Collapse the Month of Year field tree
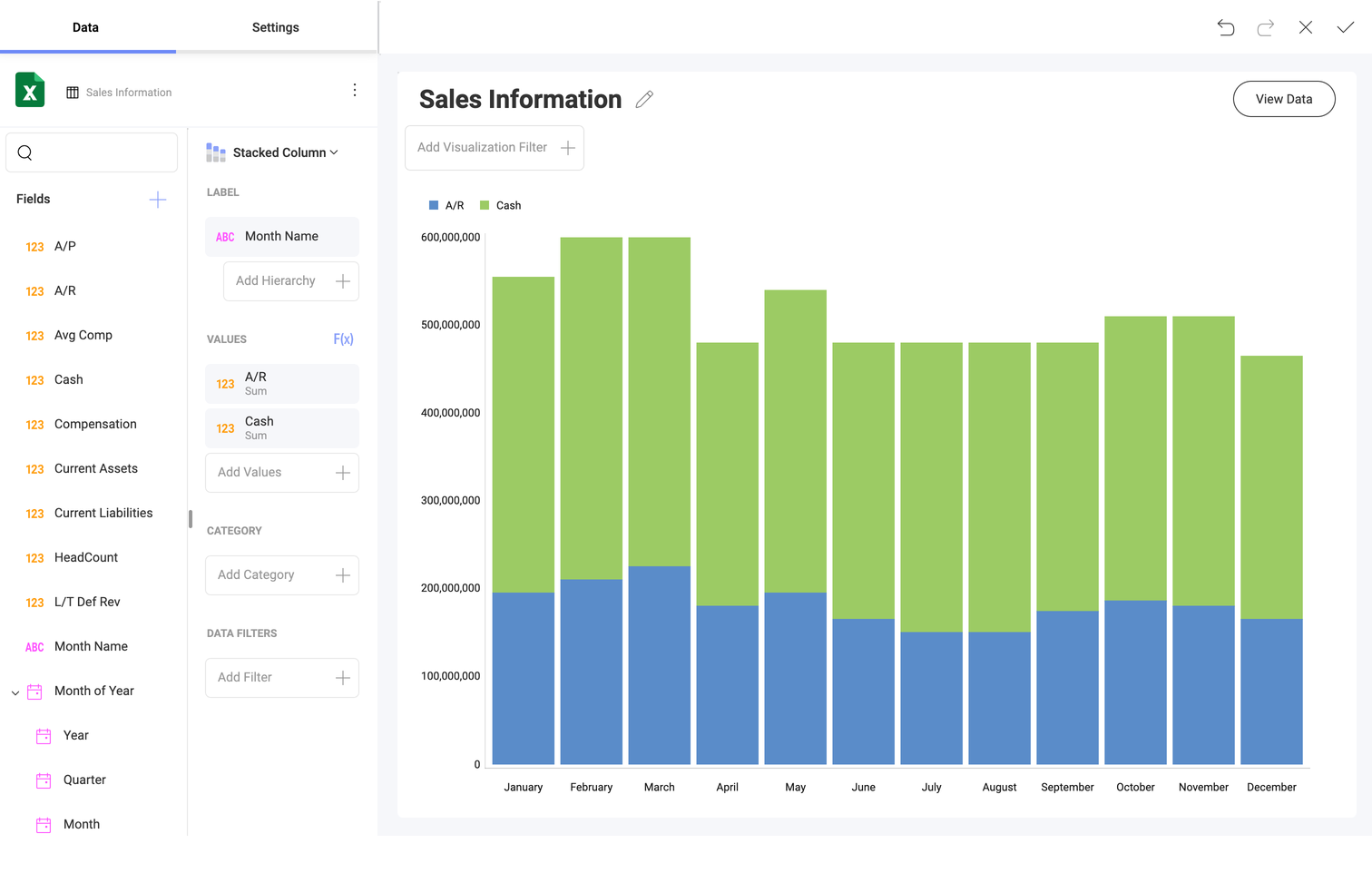Screen dimensions: 1372x873 [15, 692]
